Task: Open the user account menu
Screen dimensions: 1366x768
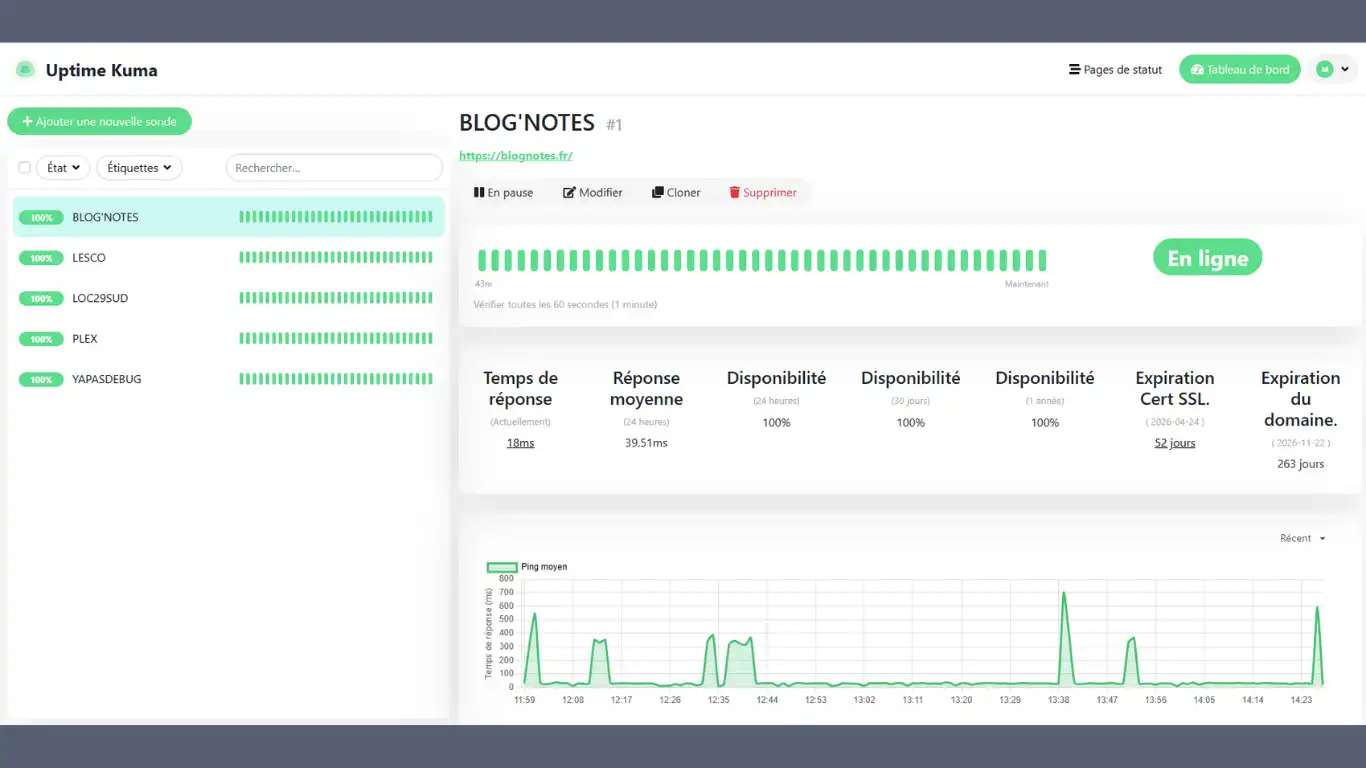Action: coord(1334,69)
